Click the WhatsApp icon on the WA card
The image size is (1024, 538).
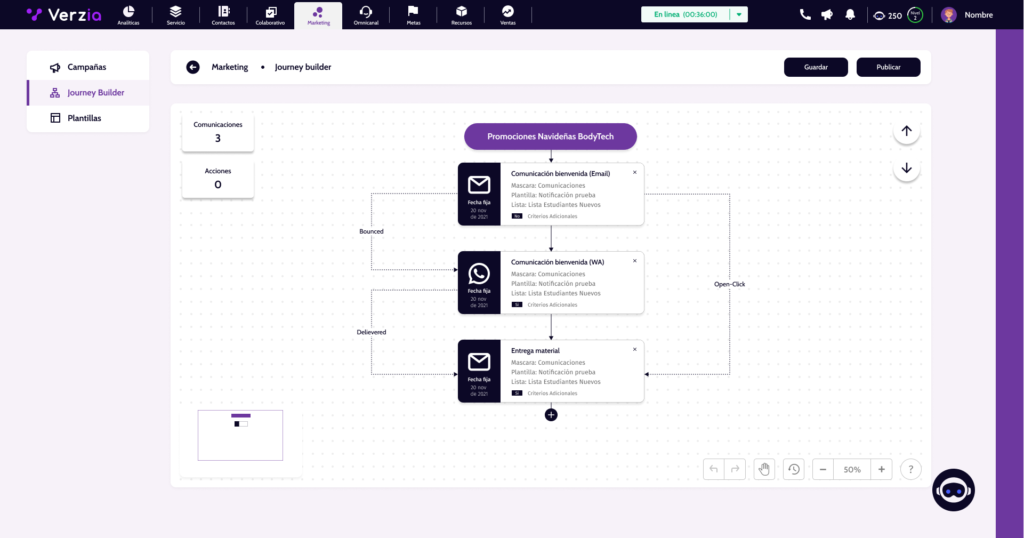pos(479,274)
